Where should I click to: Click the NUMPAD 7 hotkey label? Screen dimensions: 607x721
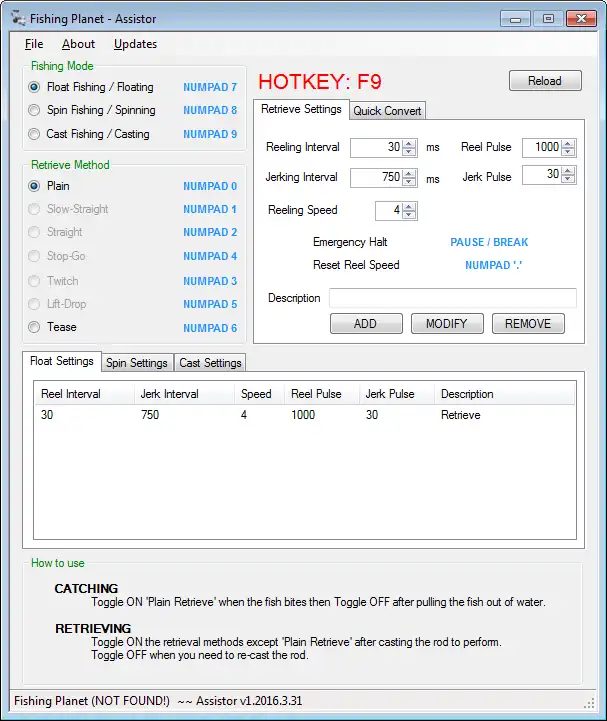[x=210, y=87]
